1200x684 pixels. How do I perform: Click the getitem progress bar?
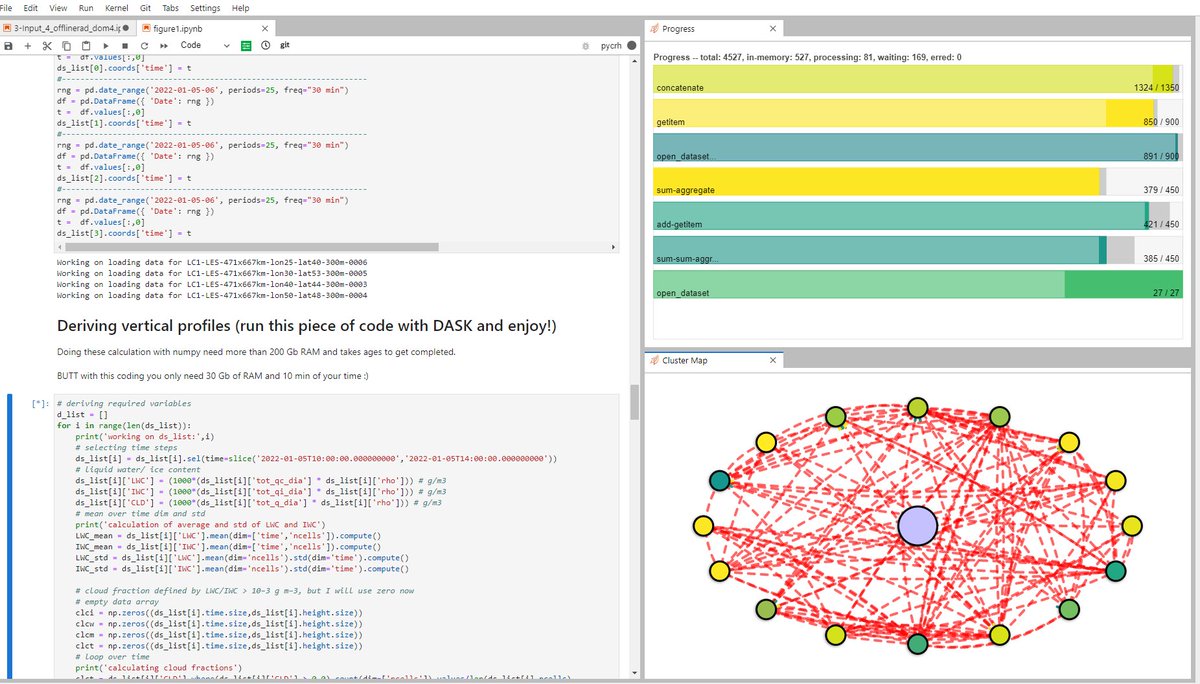(917, 114)
